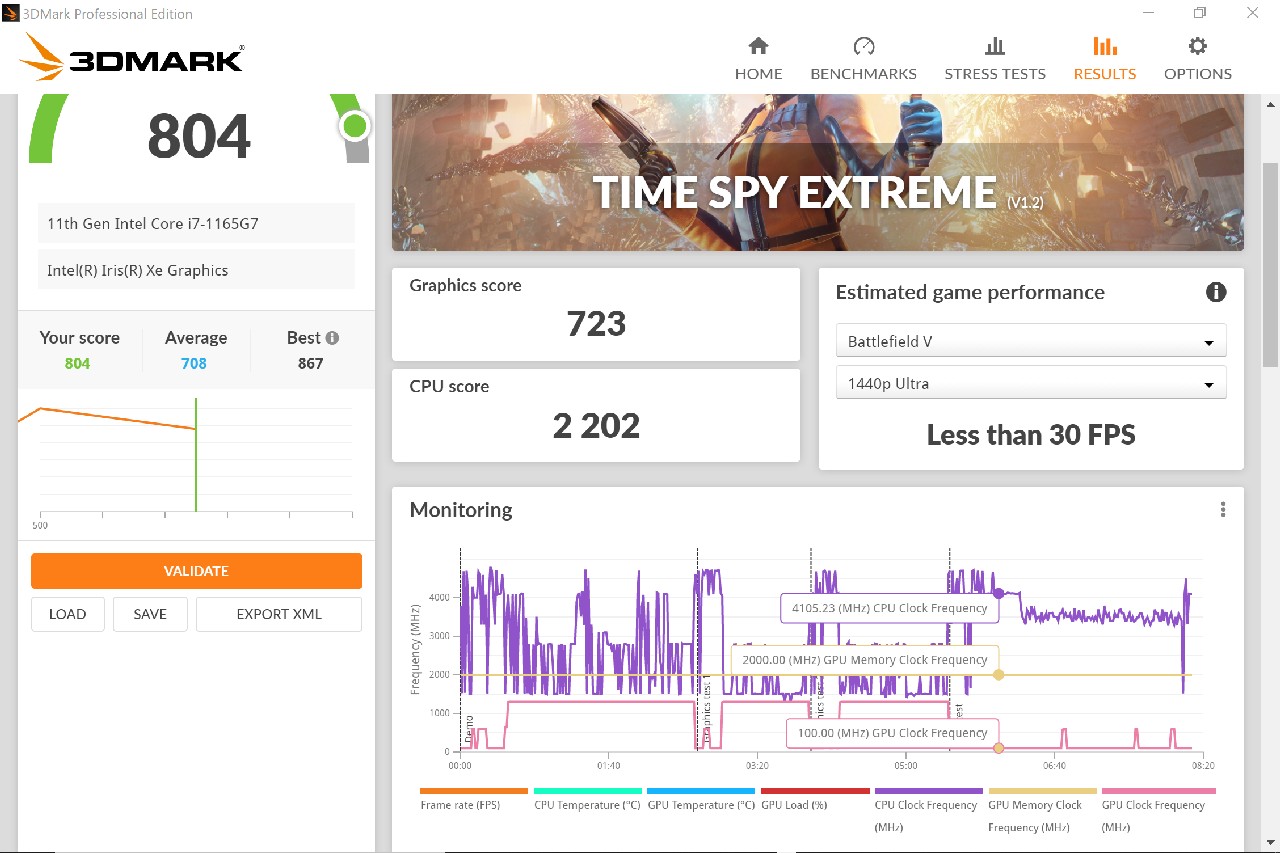Viewport: 1280px width, 853px height.
Task: Click the CPU score value 2 202
Action: pos(596,426)
